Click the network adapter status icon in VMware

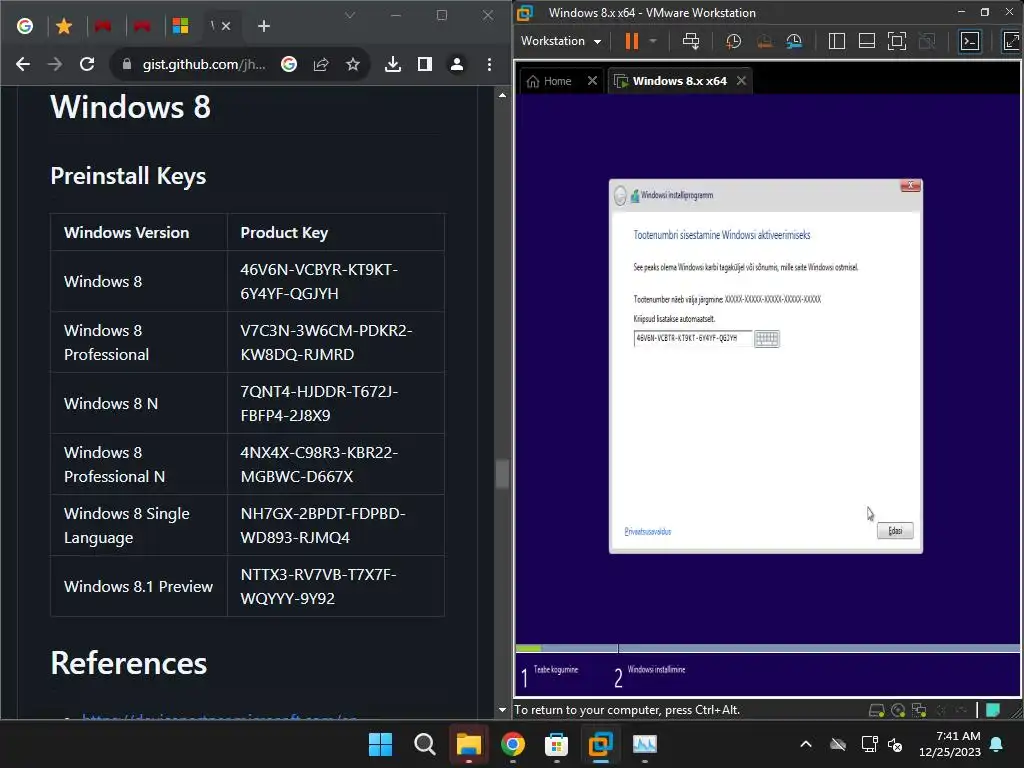919,710
